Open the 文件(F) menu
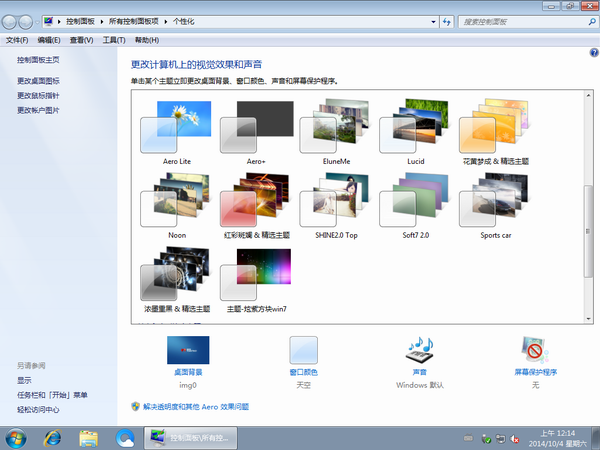 coord(17,40)
